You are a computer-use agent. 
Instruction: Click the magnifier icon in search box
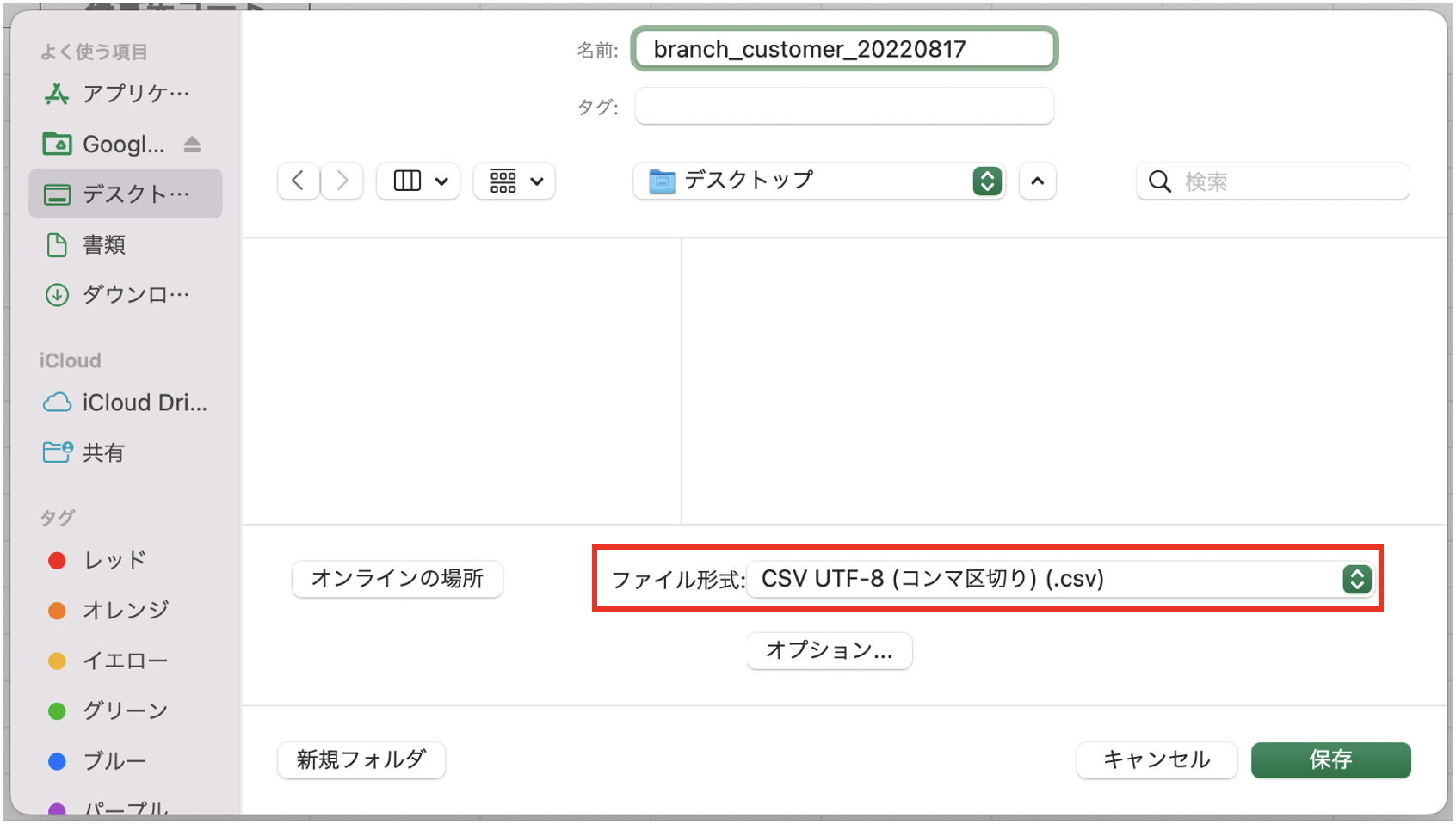(1160, 181)
